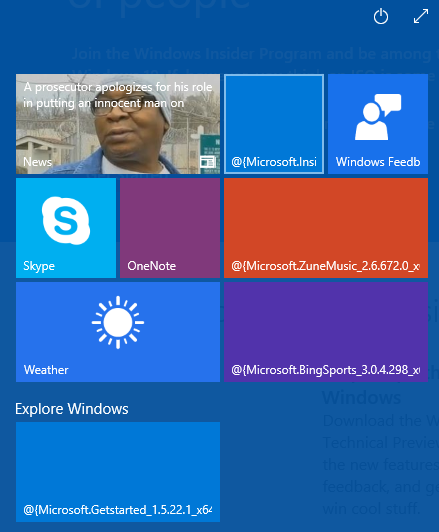The width and height of the screenshot is (439, 532).
Task: Open the Skype tile
Action: (x=66, y=228)
